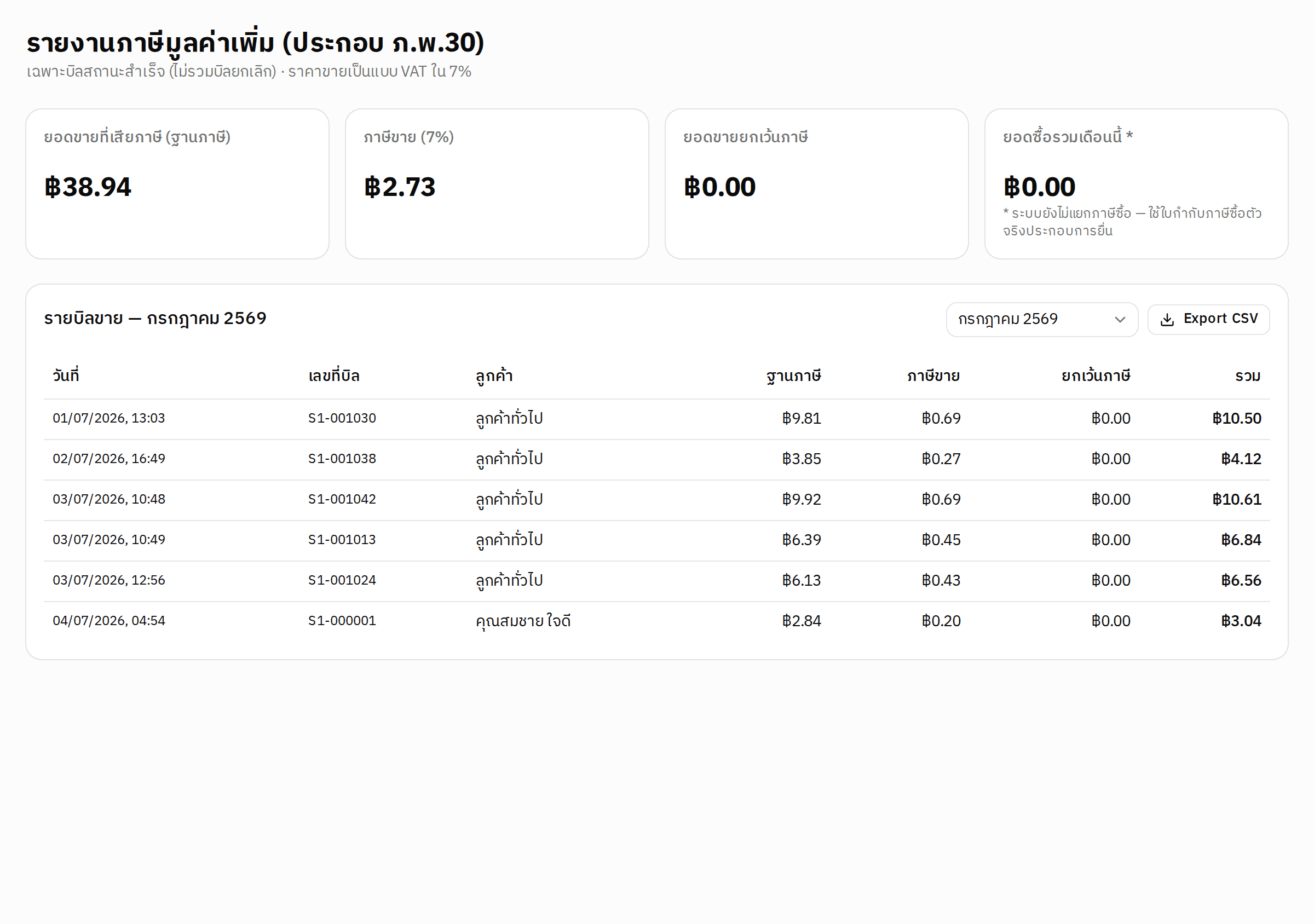Select the taxable sales summary card ฿38.94

pos(177,184)
